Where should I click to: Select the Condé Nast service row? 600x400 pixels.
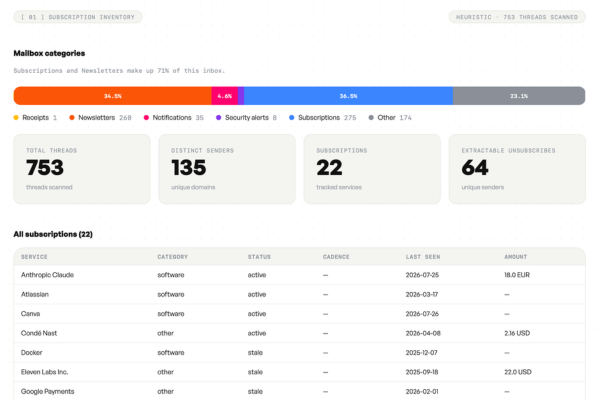tap(299, 333)
